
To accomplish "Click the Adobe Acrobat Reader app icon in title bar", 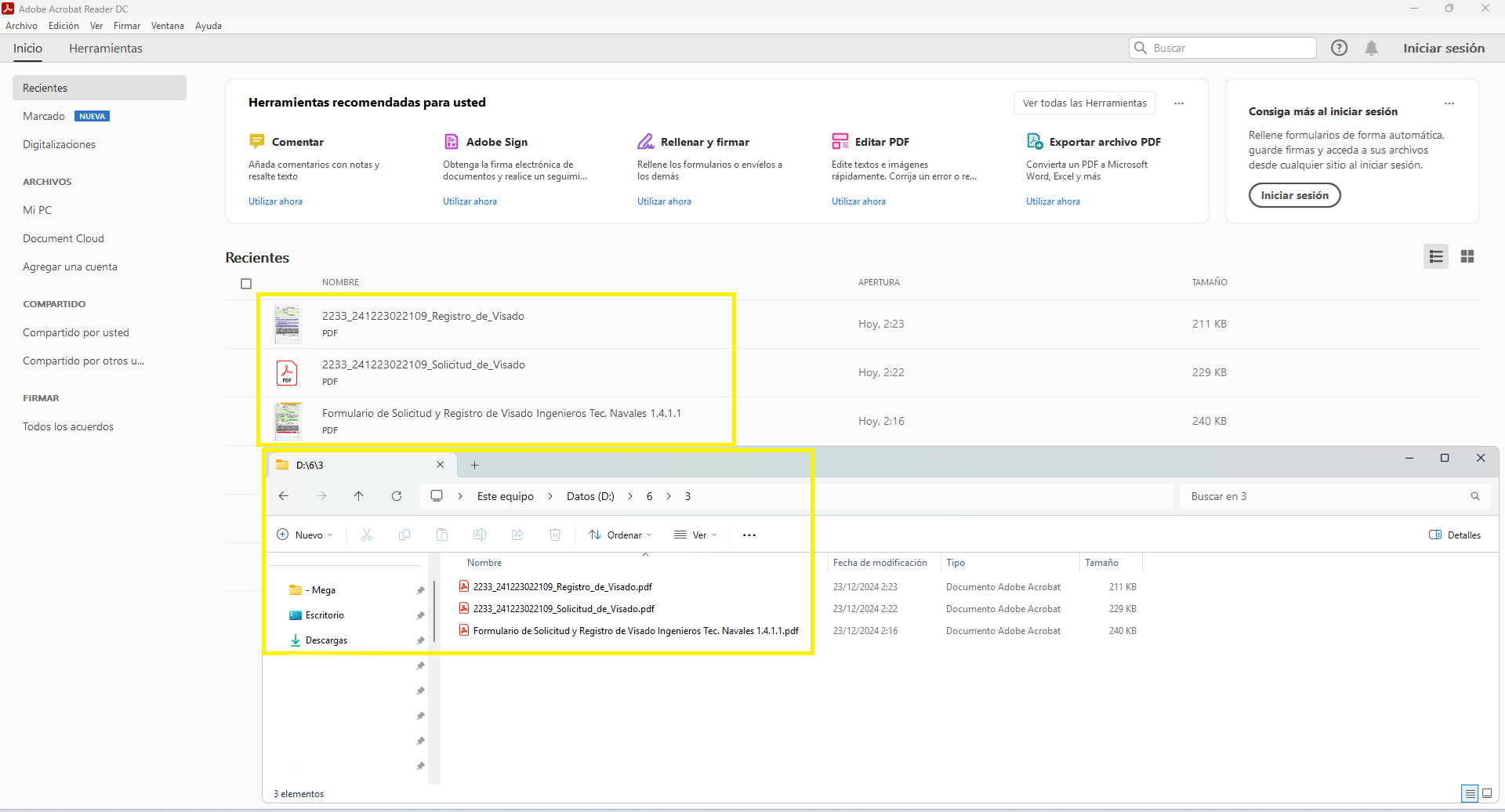I will coord(8,9).
